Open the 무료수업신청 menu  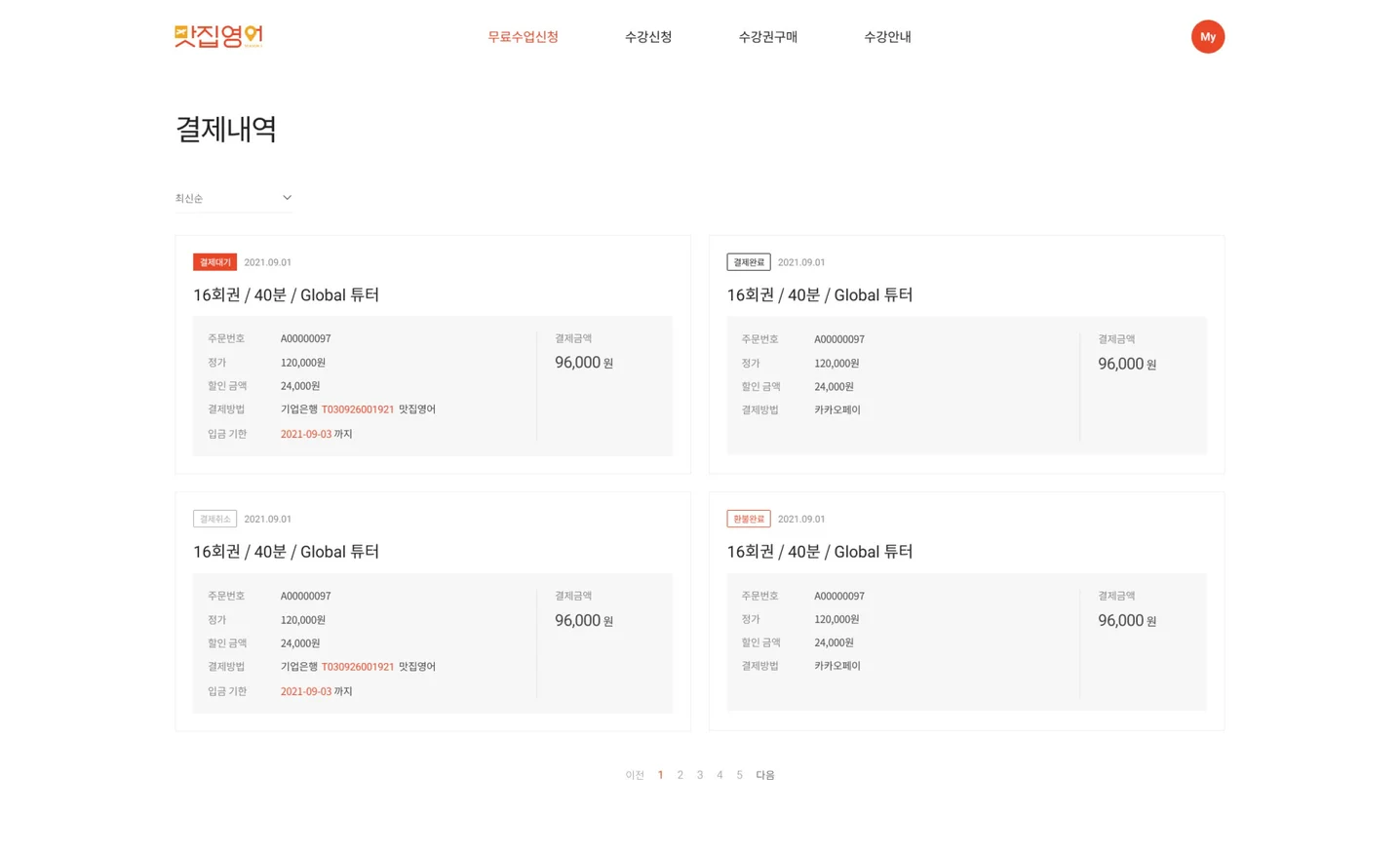(523, 37)
